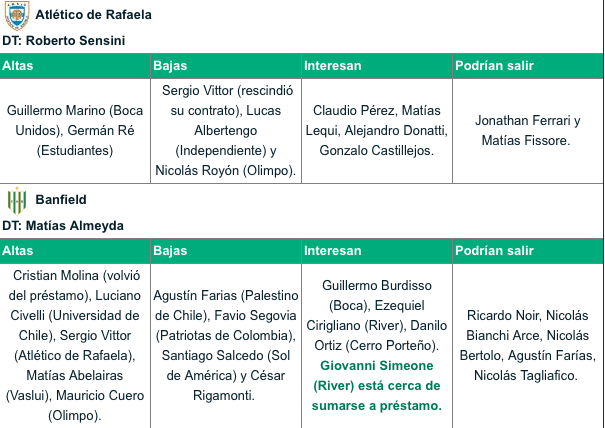Click the Ricardo Noir, Nicolás Bianchi Arce cell
Viewport: 605px width, 428px height.
point(528,346)
